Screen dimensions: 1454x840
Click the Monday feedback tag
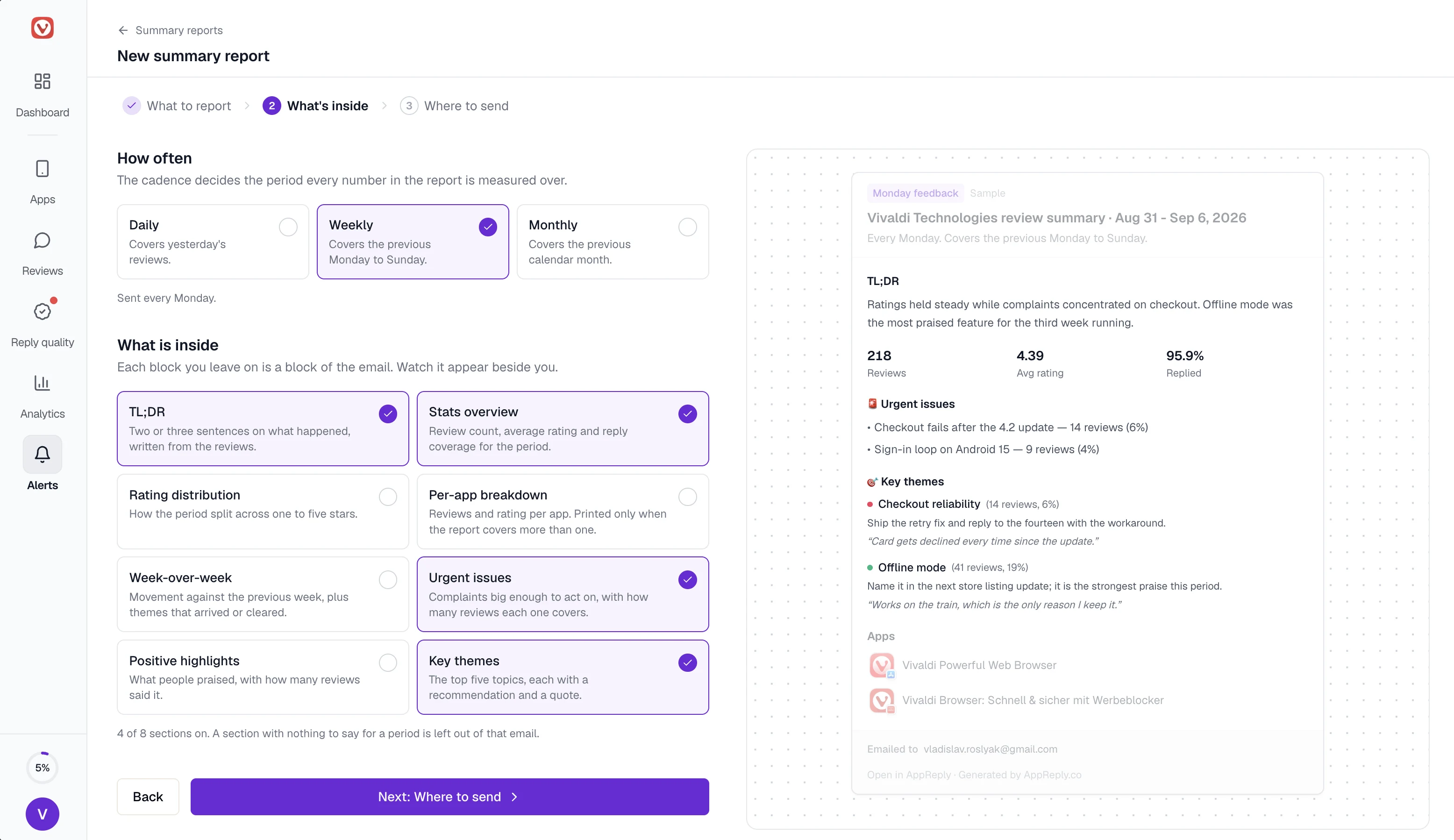pyautogui.click(x=915, y=193)
